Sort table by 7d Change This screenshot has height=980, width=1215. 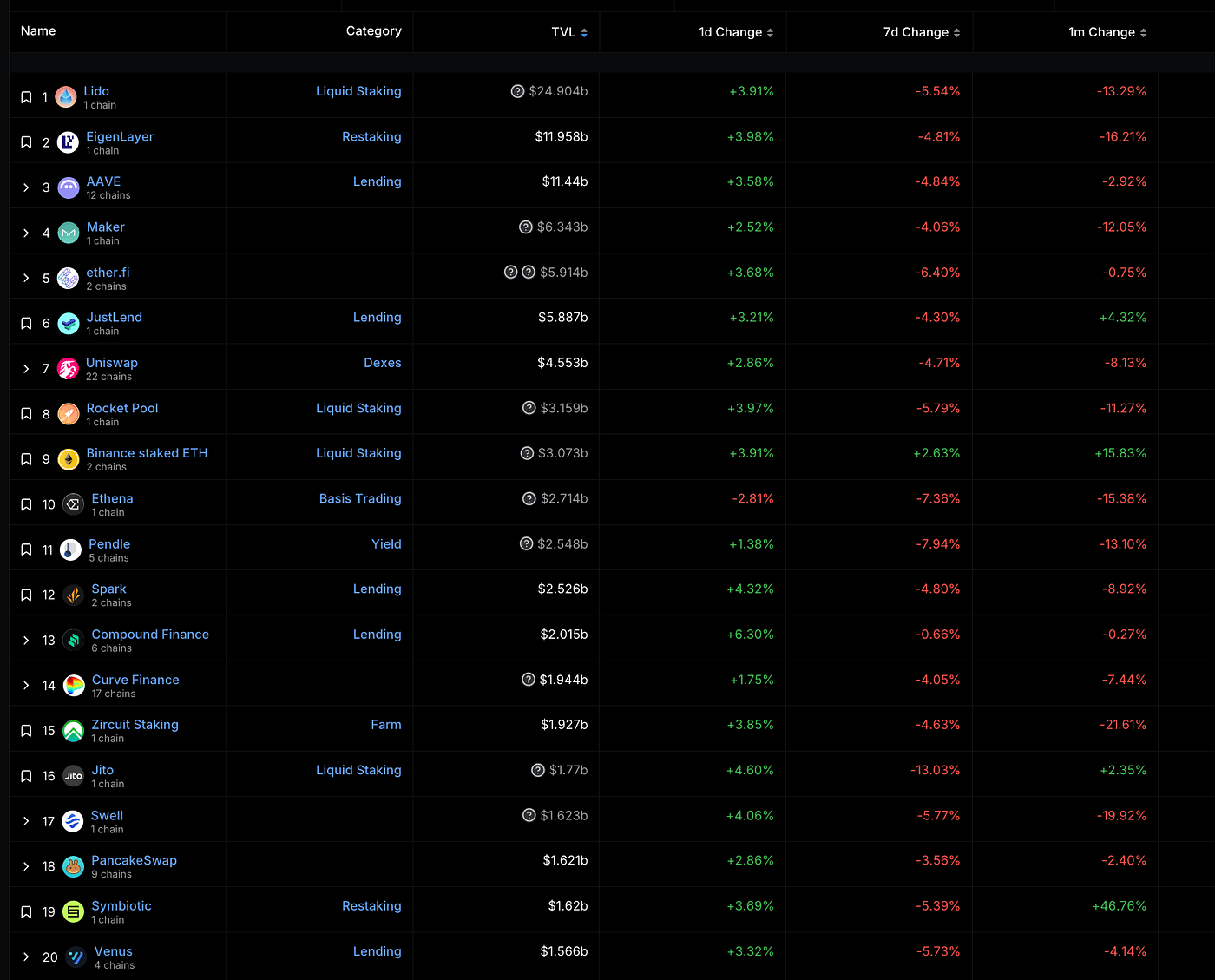click(922, 32)
